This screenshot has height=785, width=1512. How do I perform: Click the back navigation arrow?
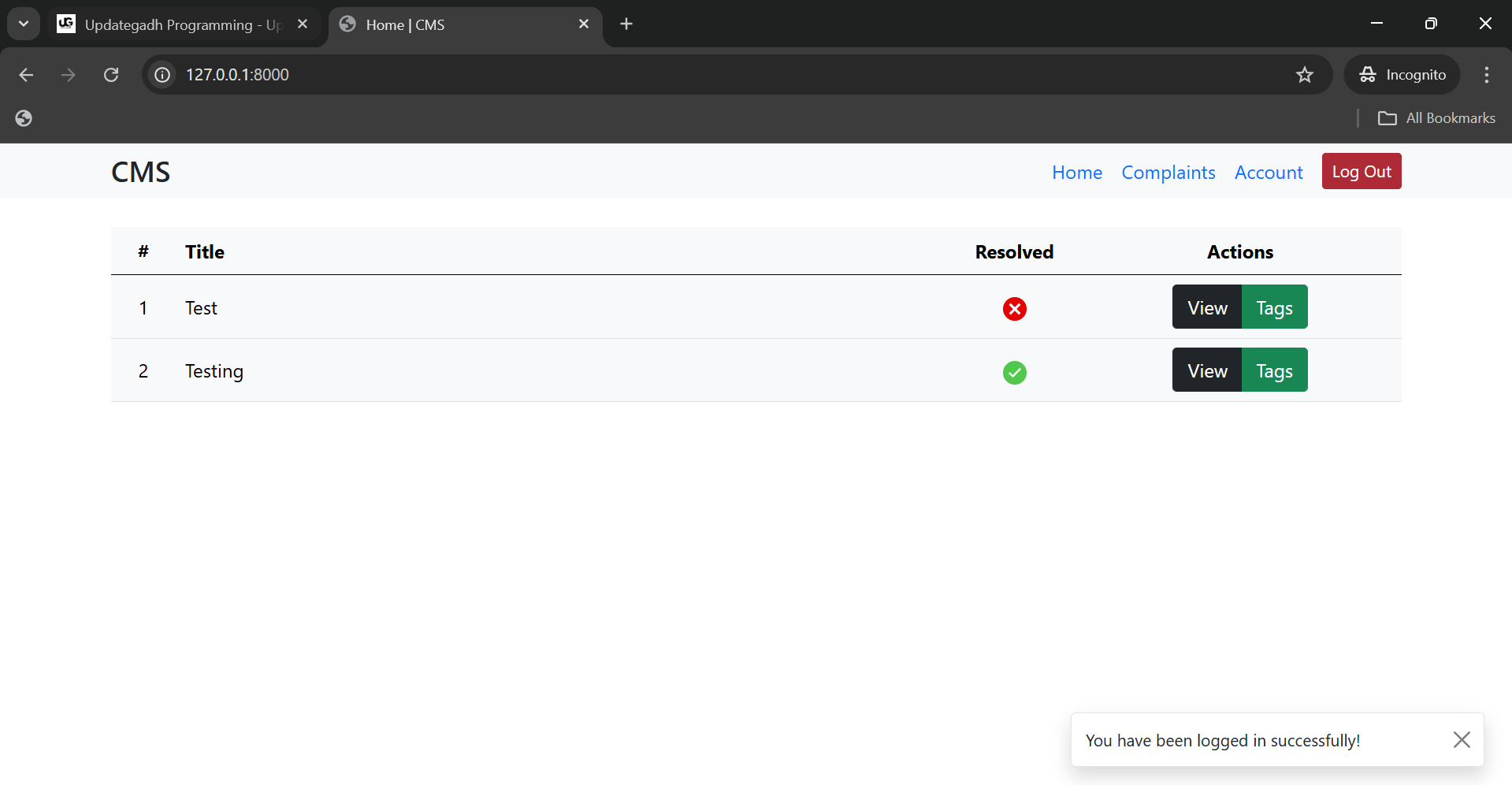pos(26,75)
